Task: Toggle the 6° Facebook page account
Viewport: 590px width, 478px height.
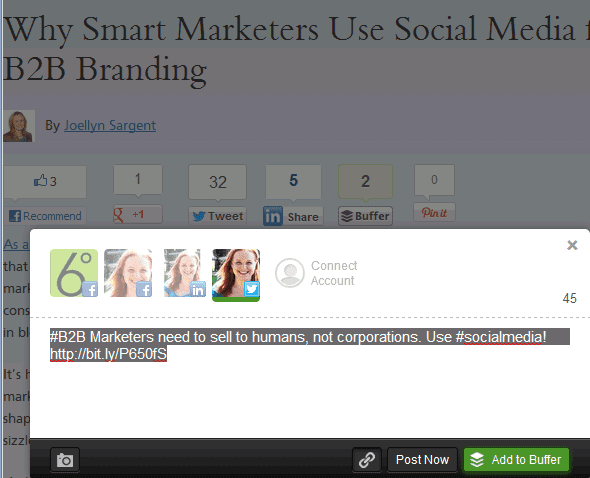Action: click(x=74, y=273)
